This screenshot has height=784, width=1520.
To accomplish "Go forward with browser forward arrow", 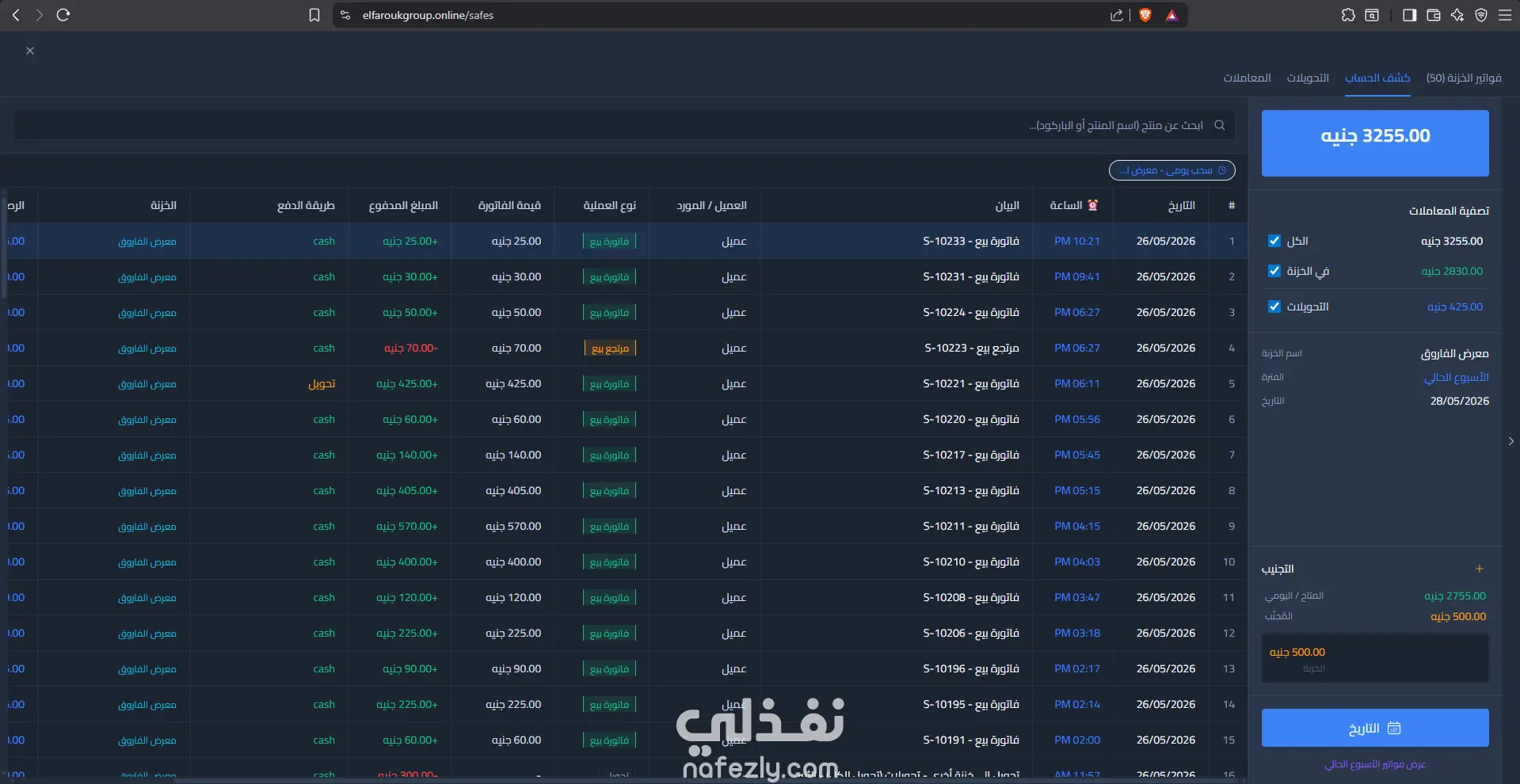I will point(39,15).
